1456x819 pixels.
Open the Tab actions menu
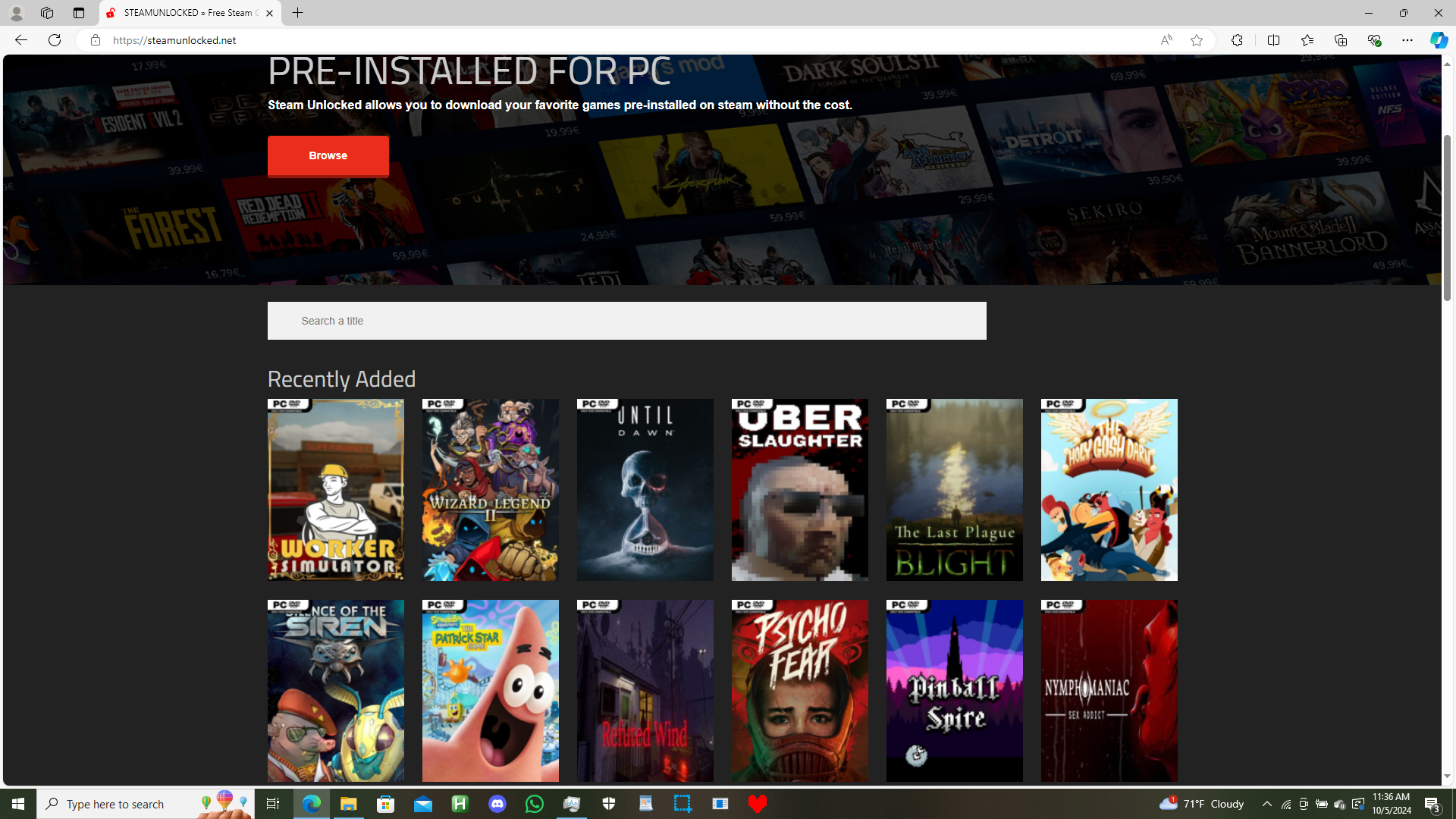click(x=79, y=13)
